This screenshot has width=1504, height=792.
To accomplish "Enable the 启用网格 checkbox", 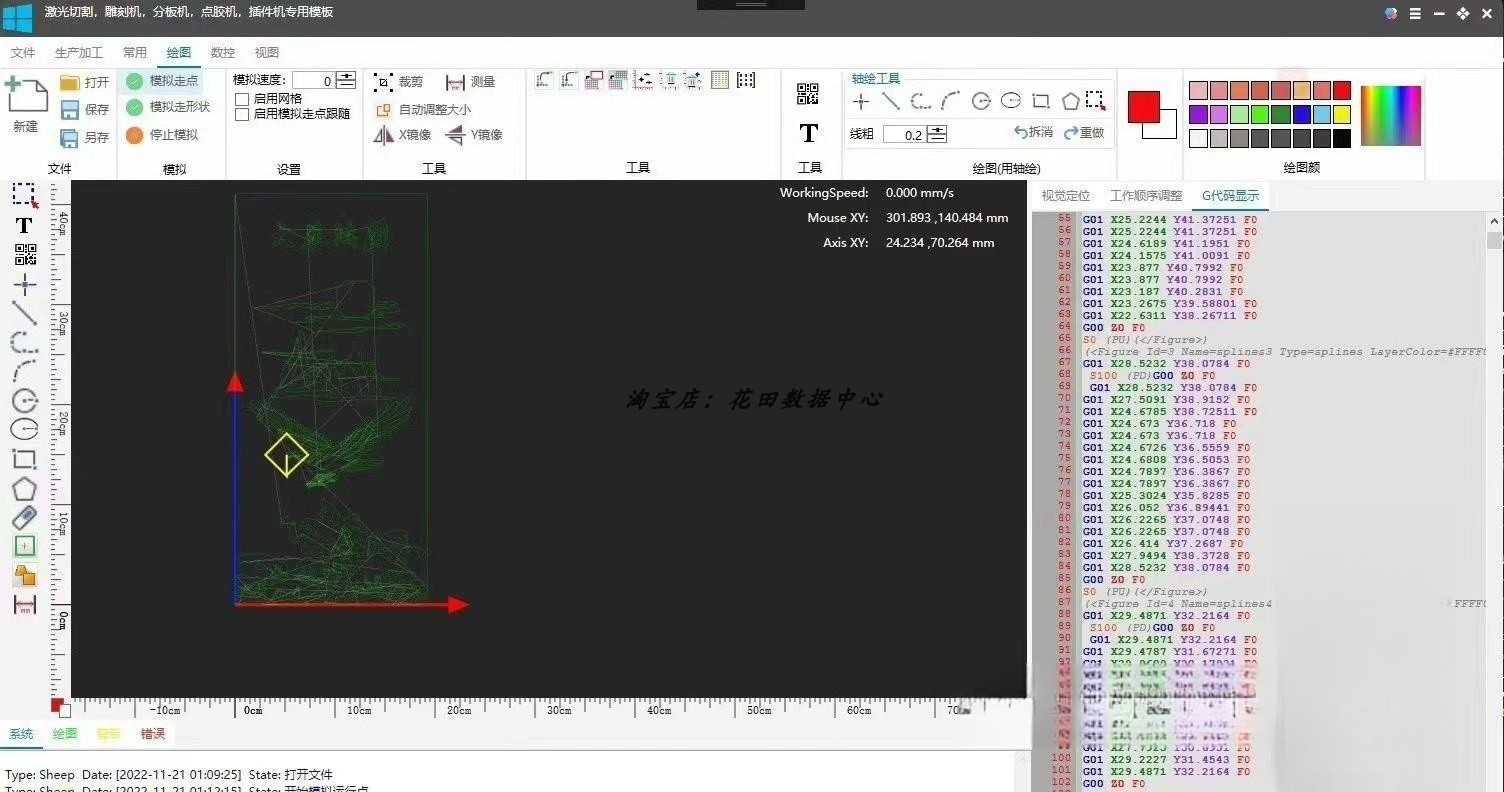I will click(x=242, y=99).
